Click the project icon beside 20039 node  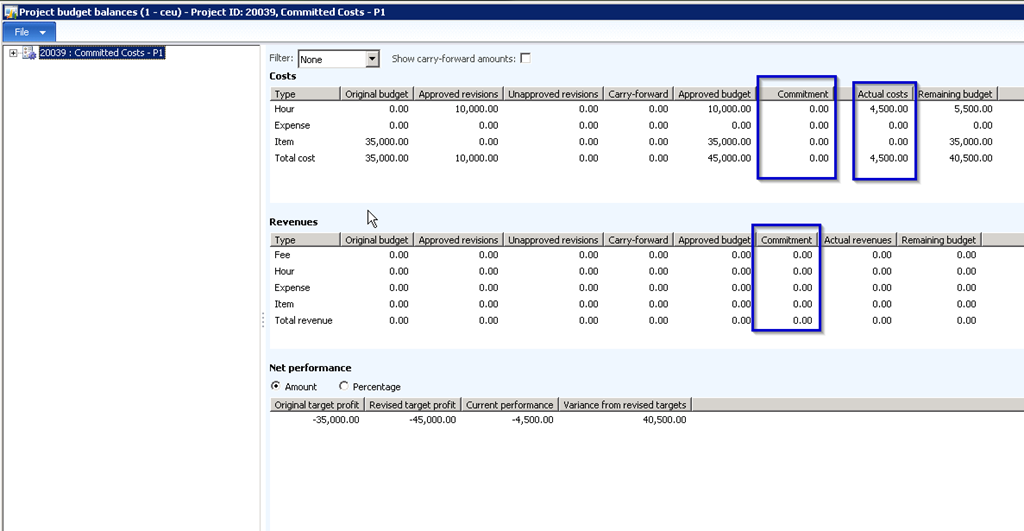tap(29, 53)
